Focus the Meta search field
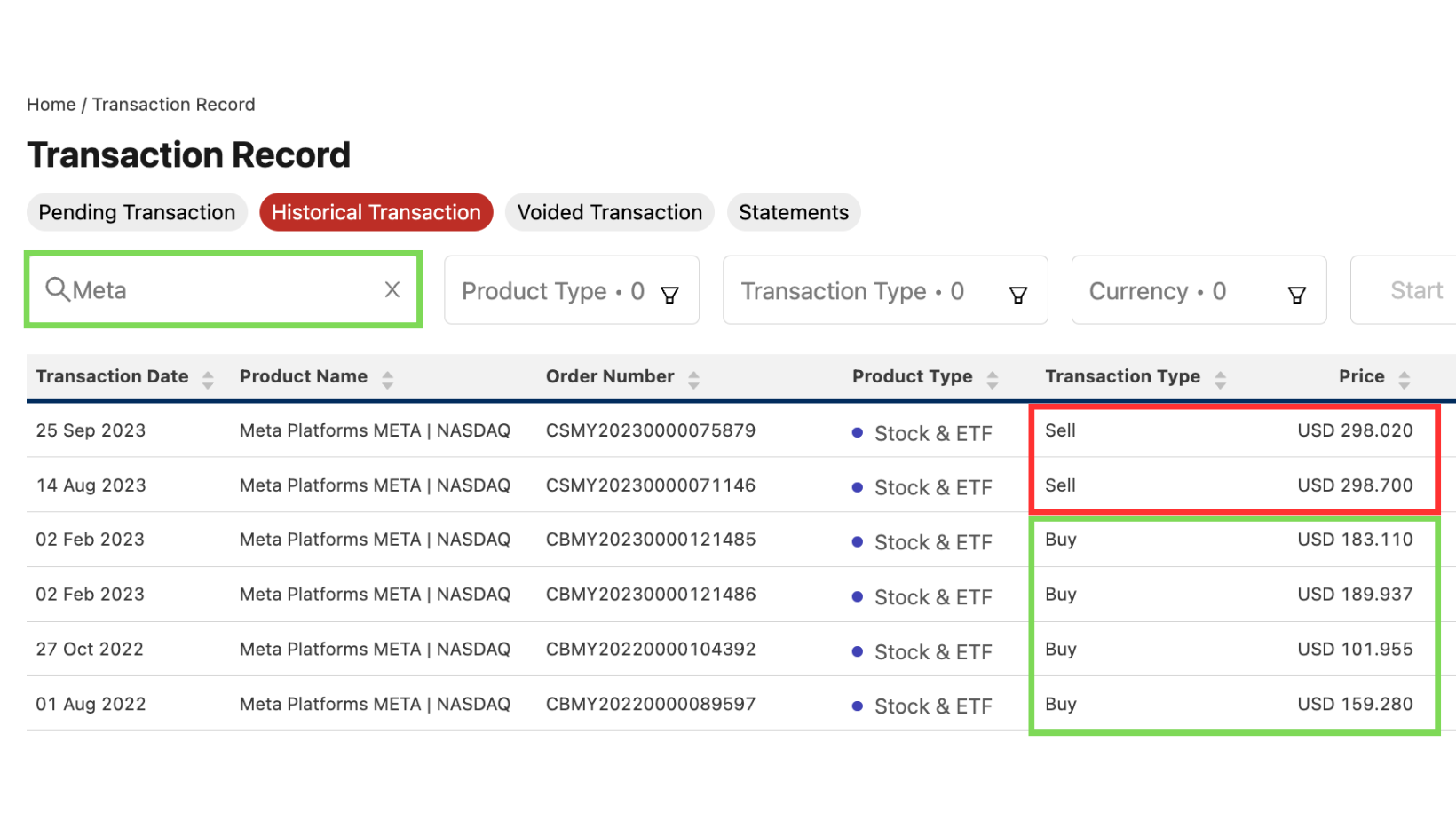This screenshot has height=820, width=1456. click(223, 289)
